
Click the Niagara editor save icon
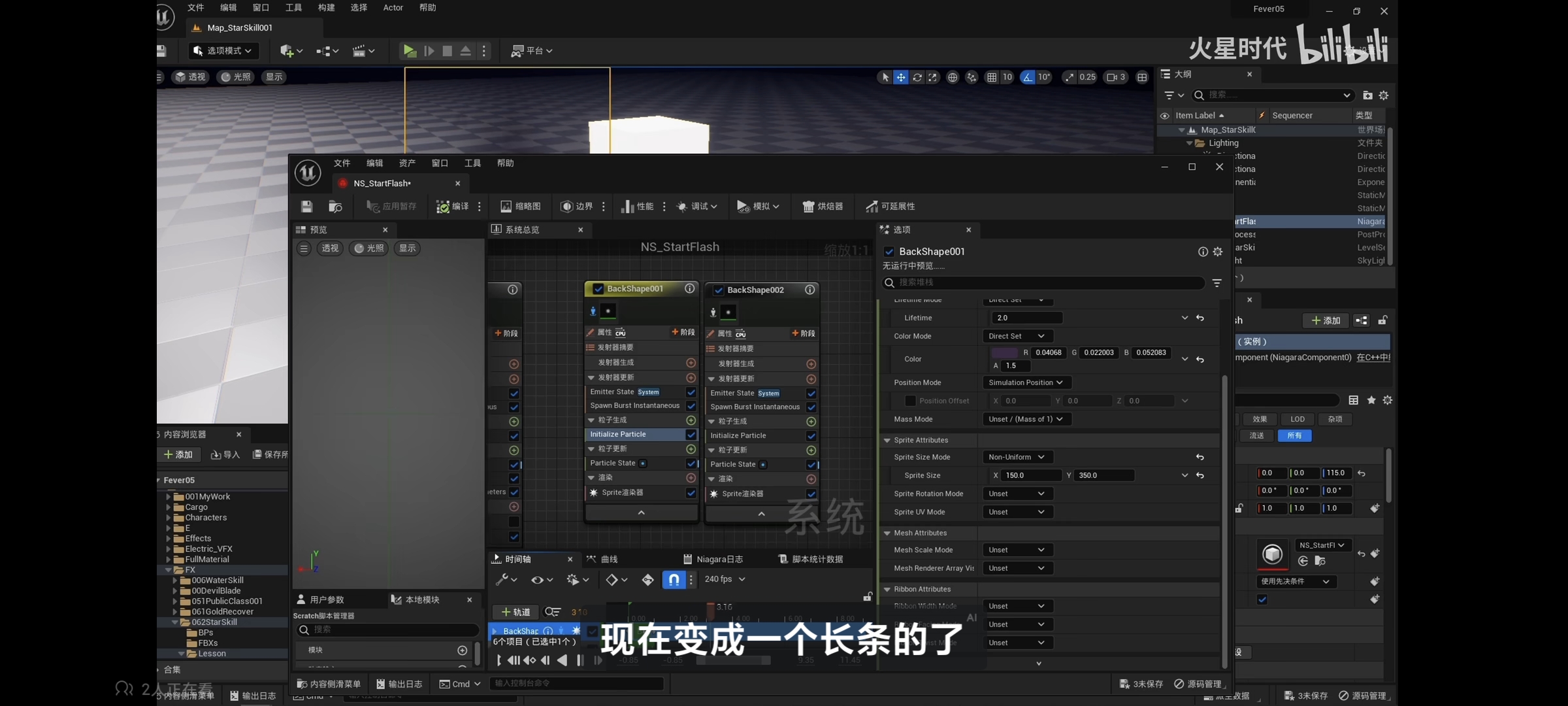pyautogui.click(x=306, y=207)
